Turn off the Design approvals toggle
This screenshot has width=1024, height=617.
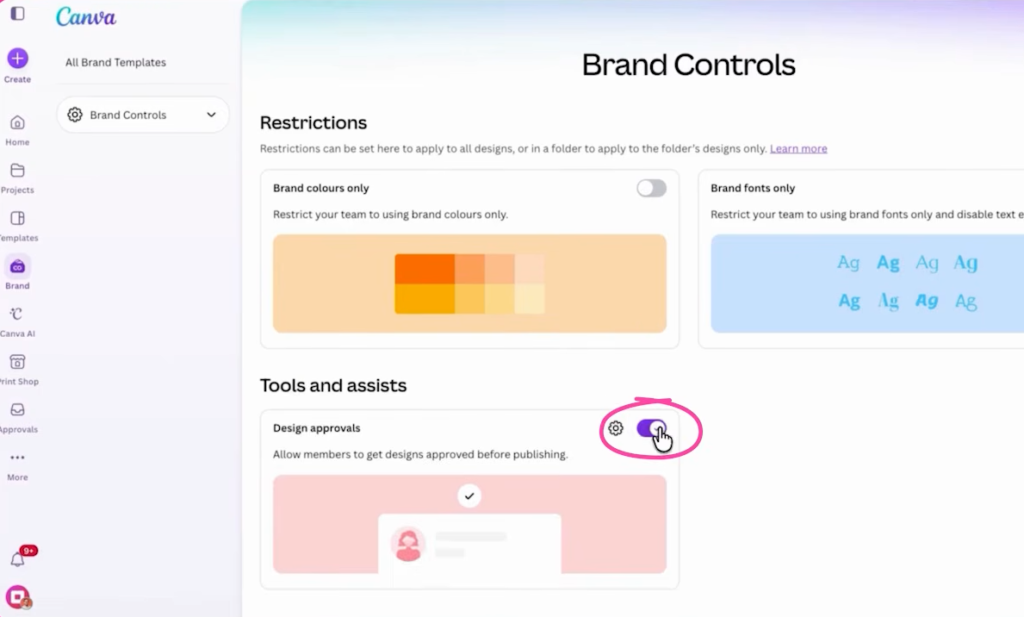click(x=651, y=428)
